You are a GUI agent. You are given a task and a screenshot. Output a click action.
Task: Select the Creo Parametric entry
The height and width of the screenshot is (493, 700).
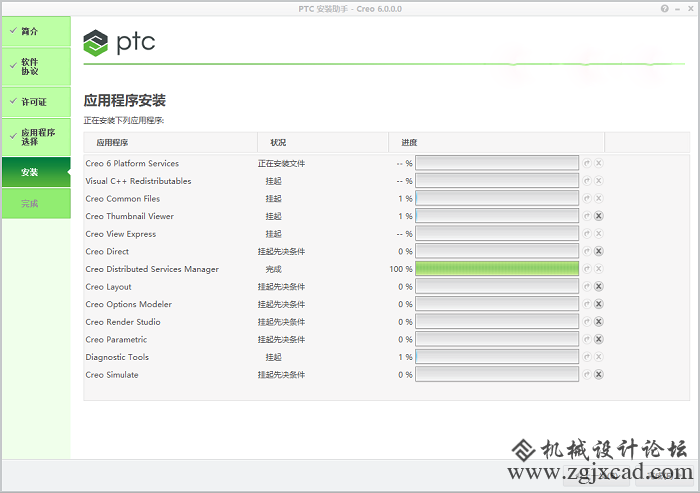[x=116, y=339]
